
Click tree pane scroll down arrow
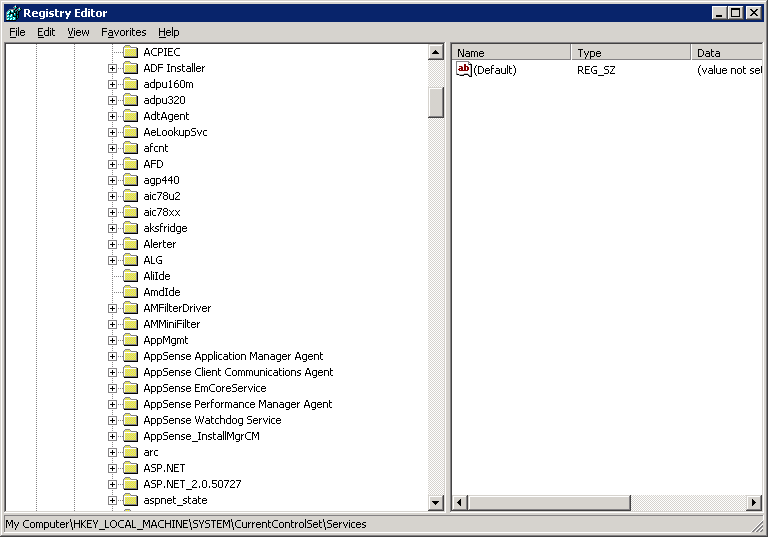(435, 502)
